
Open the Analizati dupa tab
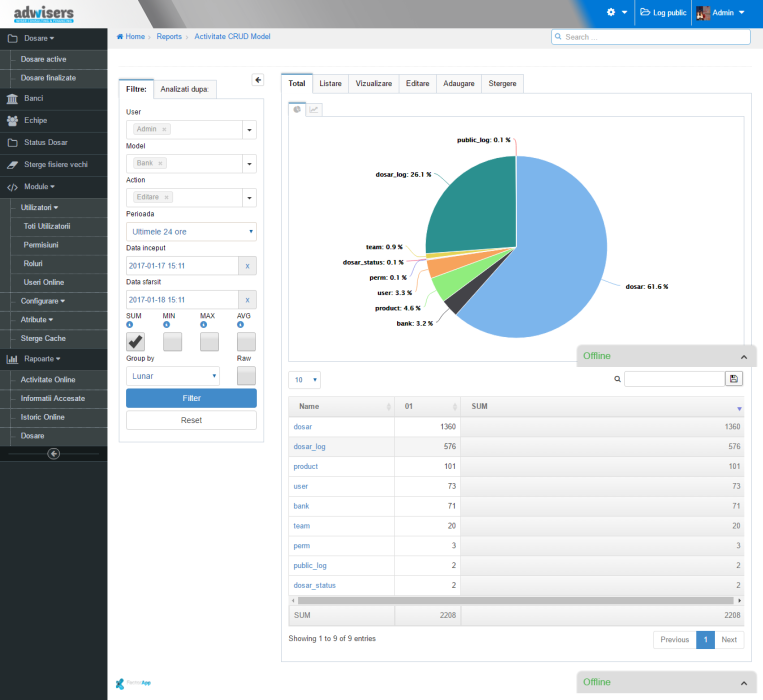[x=184, y=90]
